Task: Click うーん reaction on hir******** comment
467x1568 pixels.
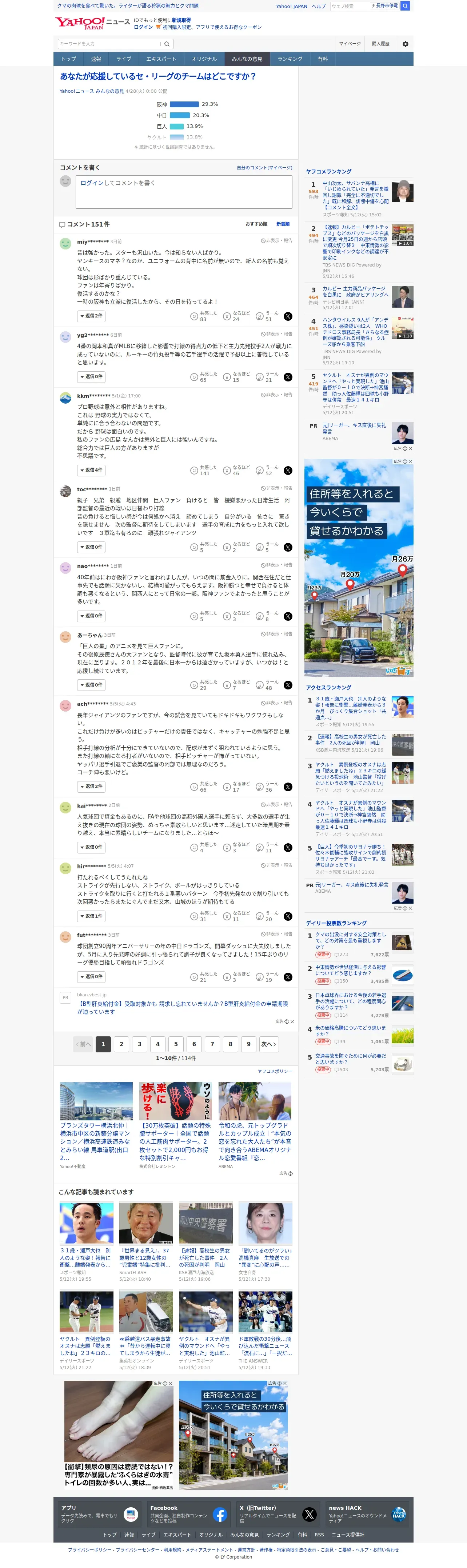Action: point(268,916)
